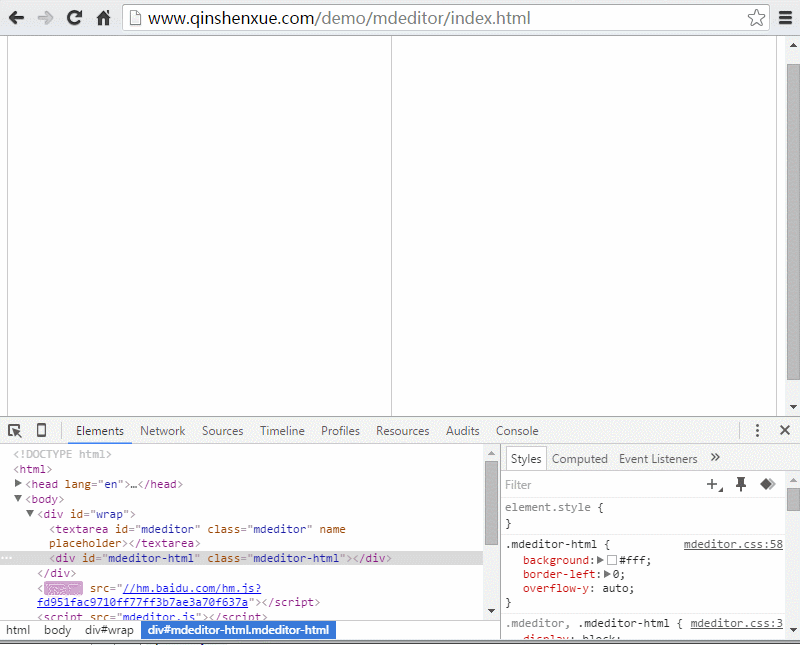This screenshot has width=800, height=645.
Task: Click the right HTML preview pane
Action: pyautogui.click(x=584, y=226)
